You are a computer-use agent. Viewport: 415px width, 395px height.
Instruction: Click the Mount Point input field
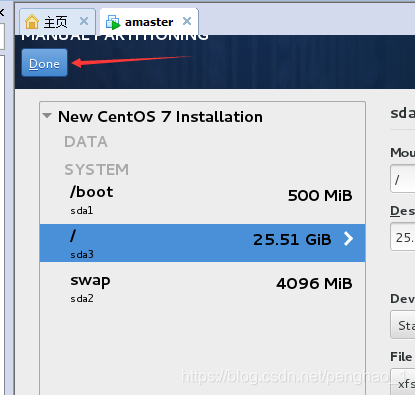403,179
